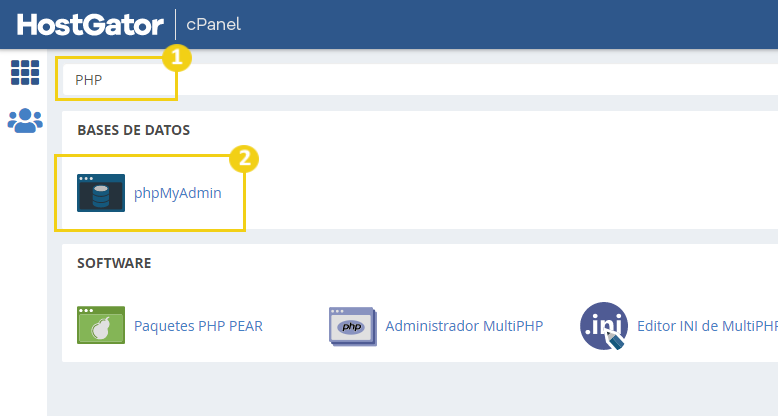Image resolution: width=778 pixels, height=416 pixels.
Task: Open Administrador MultiPHP link
Action: coord(464,326)
